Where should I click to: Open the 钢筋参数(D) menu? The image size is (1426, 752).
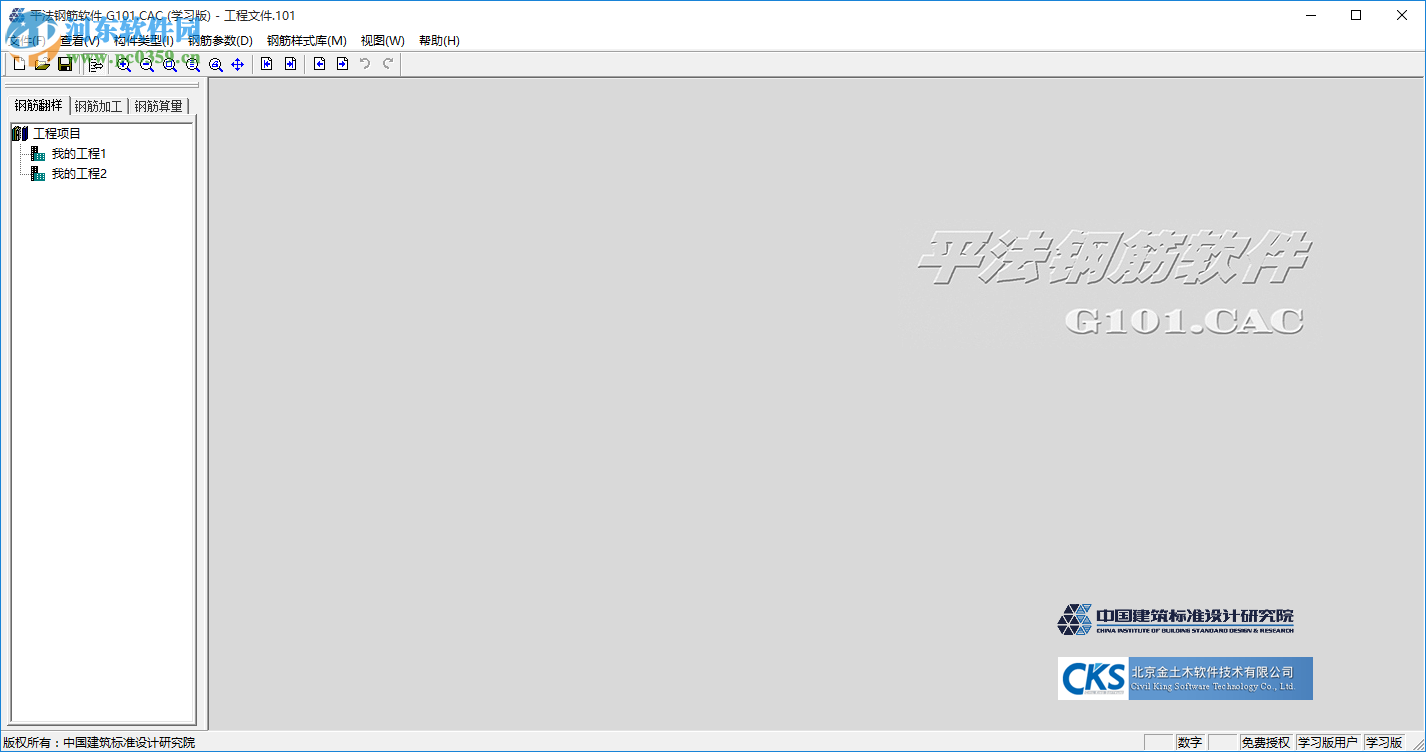click(220, 41)
